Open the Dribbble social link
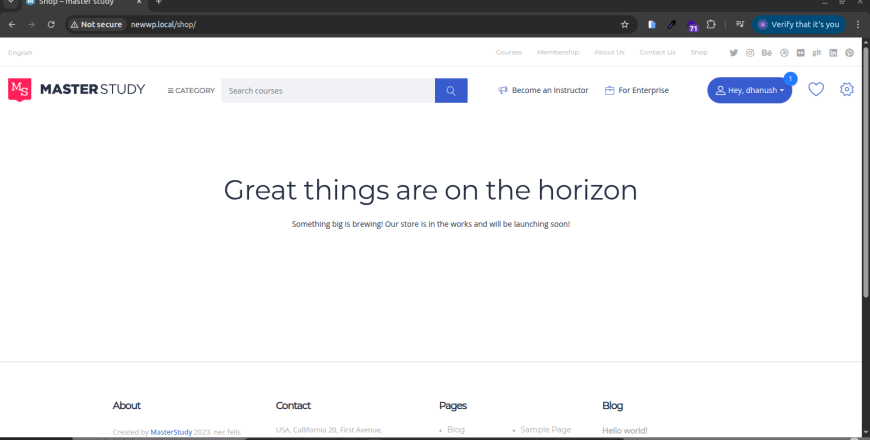Screen dimensions: 870x440 click(784, 53)
